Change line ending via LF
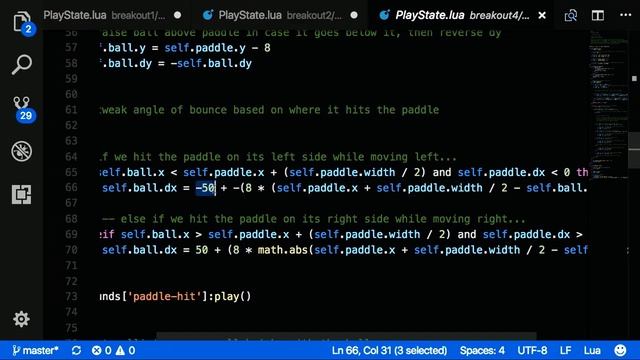The image size is (640, 360). [x=565, y=351]
